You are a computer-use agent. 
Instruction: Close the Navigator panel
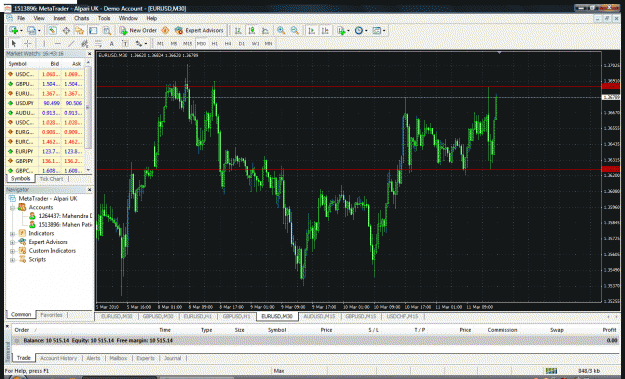[x=89, y=190]
